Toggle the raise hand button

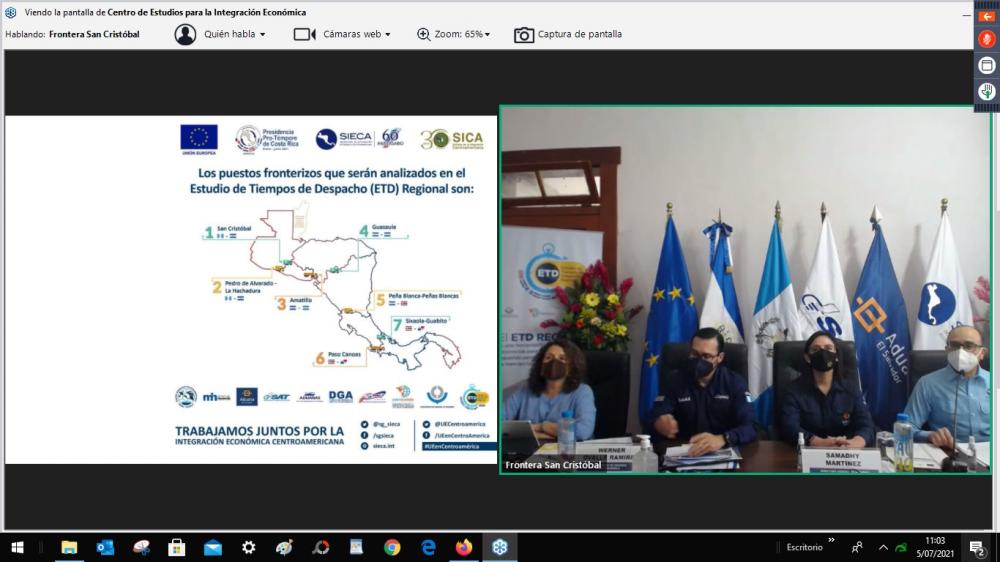[986, 91]
